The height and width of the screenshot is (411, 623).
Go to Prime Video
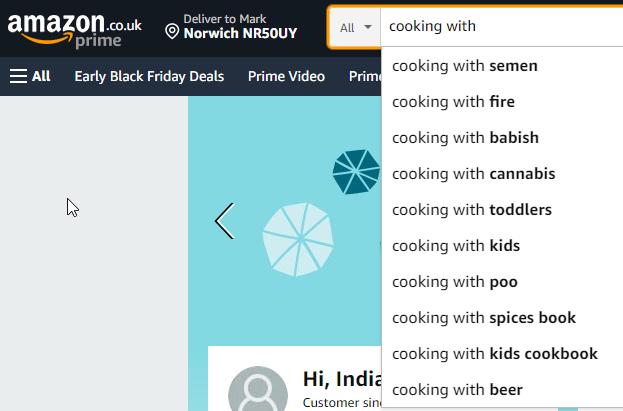point(286,76)
